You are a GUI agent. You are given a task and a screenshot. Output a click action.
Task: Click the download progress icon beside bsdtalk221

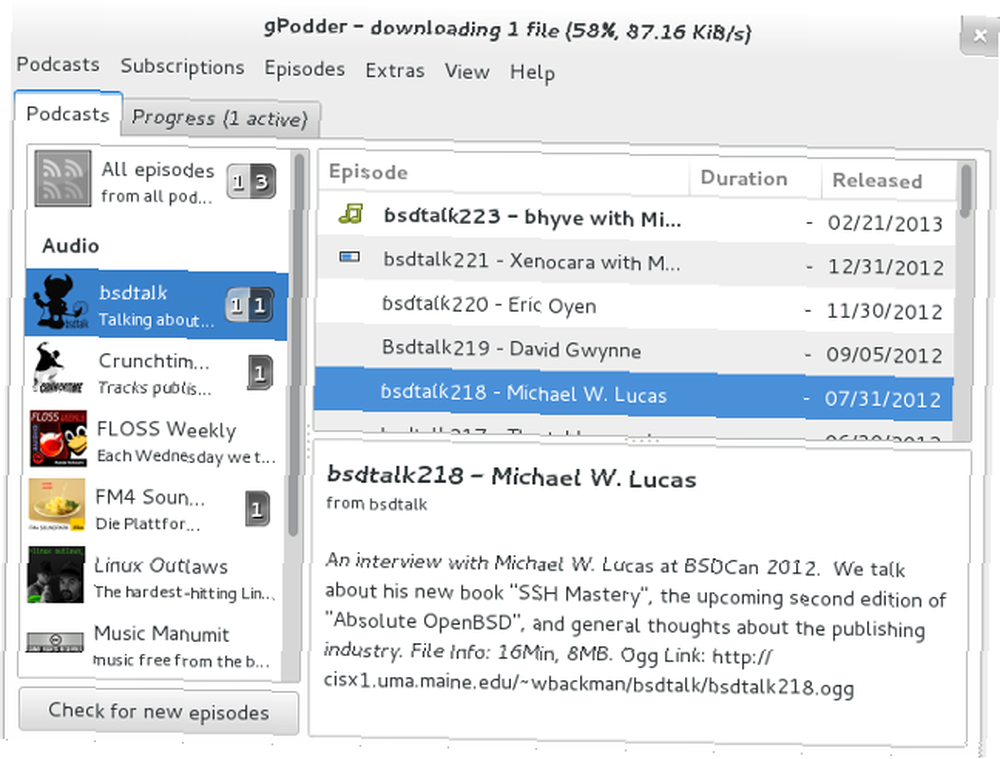click(x=349, y=257)
